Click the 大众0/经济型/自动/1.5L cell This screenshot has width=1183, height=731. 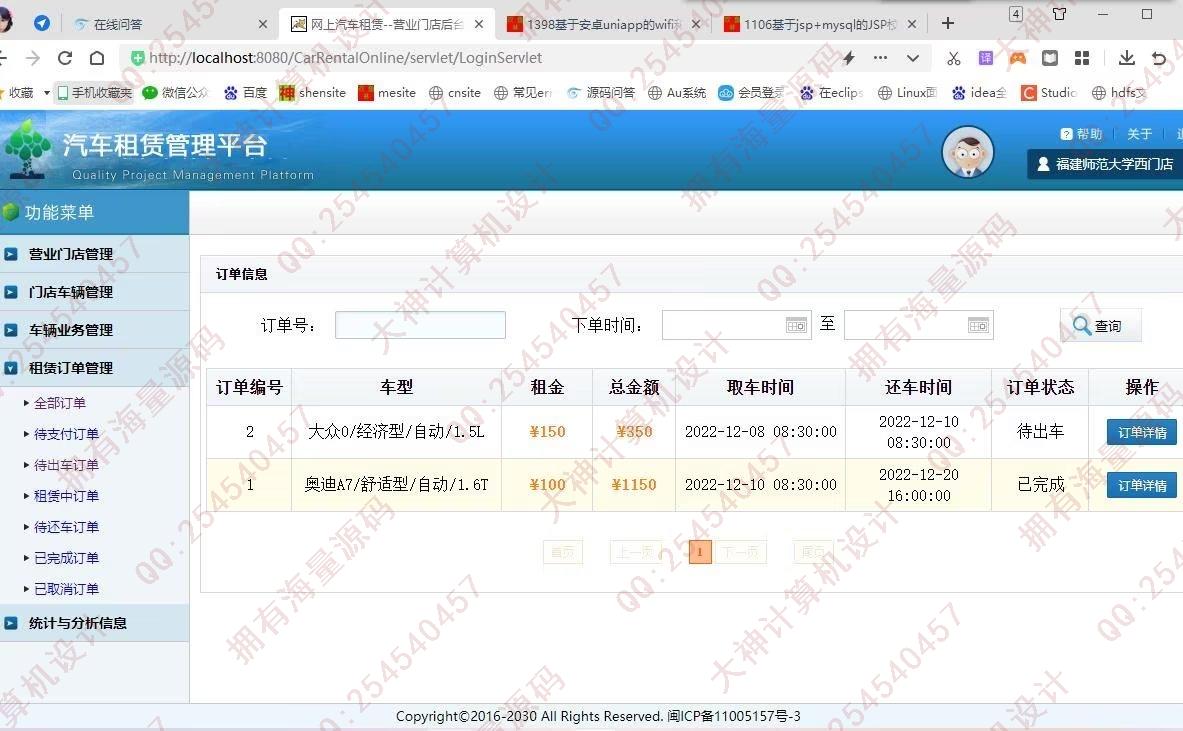click(396, 432)
